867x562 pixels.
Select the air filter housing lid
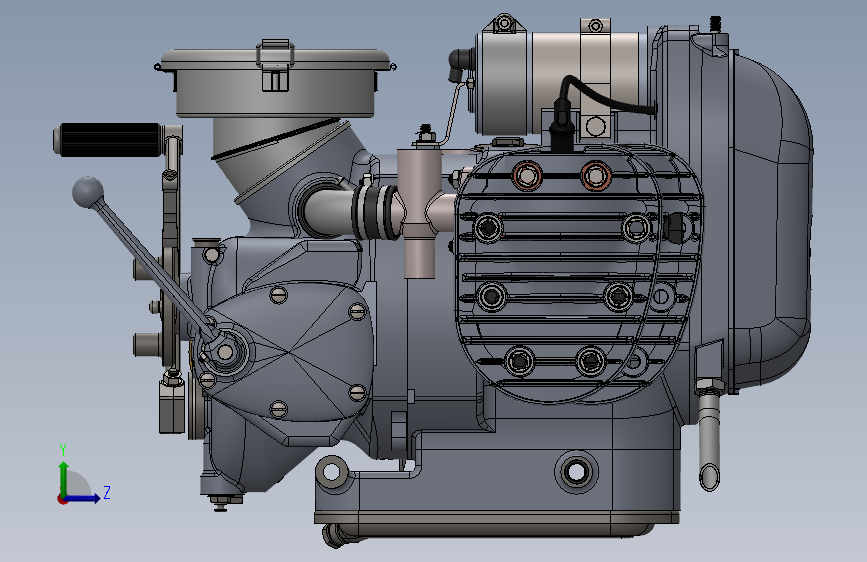click(275, 60)
